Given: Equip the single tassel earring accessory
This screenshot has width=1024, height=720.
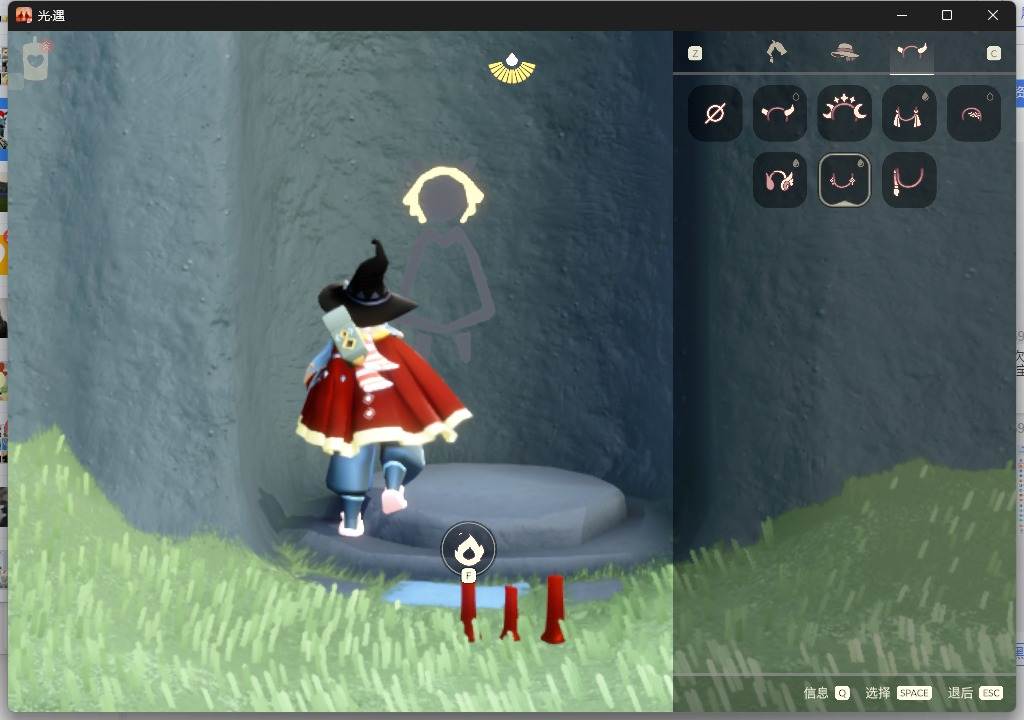Looking at the screenshot, I should (909, 180).
